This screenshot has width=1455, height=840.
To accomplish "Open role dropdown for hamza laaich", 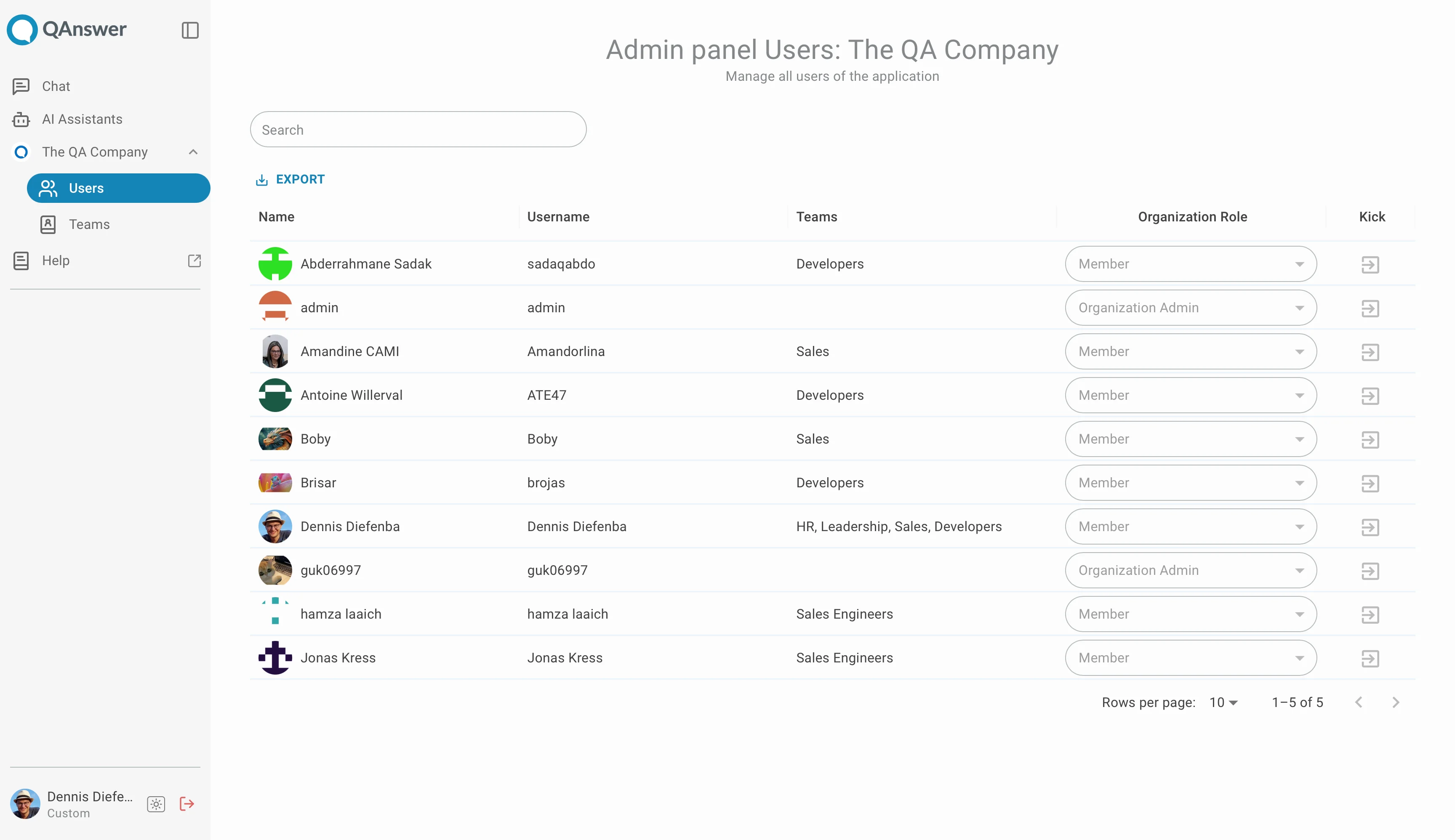I will pyautogui.click(x=1191, y=614).
